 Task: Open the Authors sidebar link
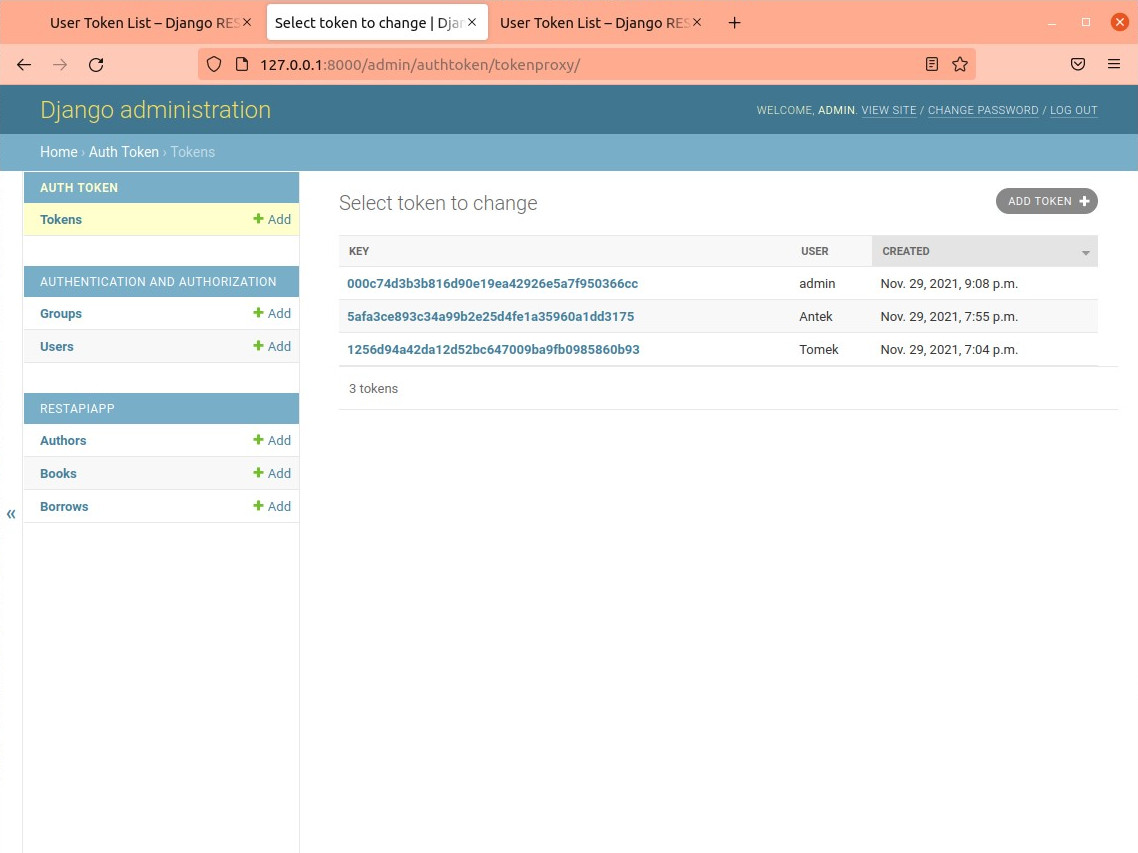[x=63, y=441]
